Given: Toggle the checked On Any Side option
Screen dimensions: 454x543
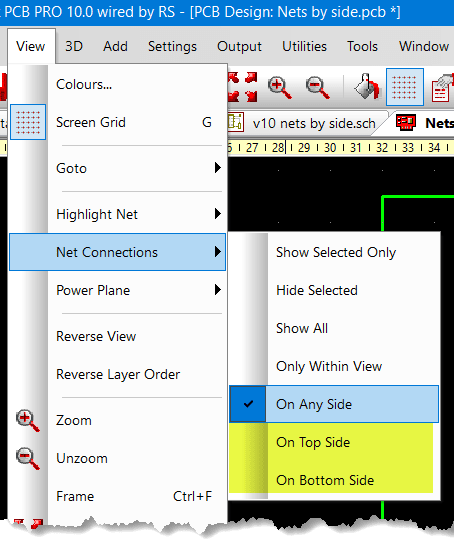Looking at the screenshot, I should [334, 404].
